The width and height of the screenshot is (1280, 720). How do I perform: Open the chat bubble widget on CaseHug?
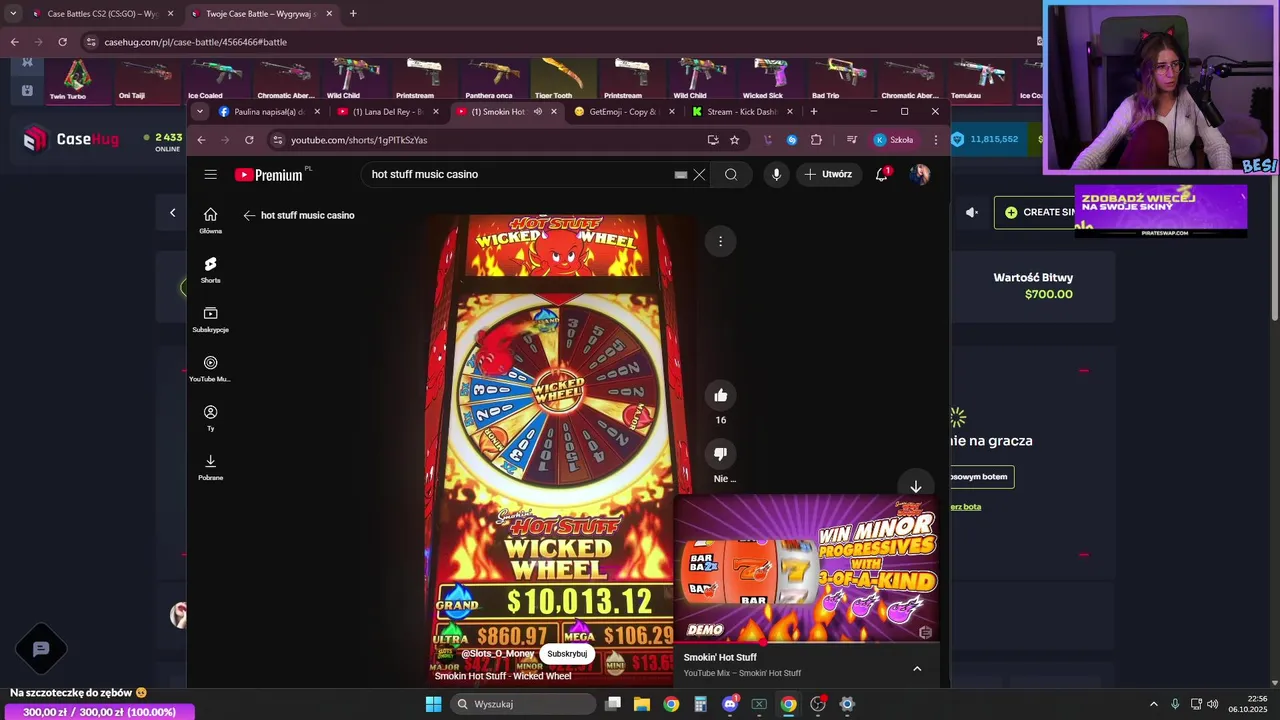(41, 649)
